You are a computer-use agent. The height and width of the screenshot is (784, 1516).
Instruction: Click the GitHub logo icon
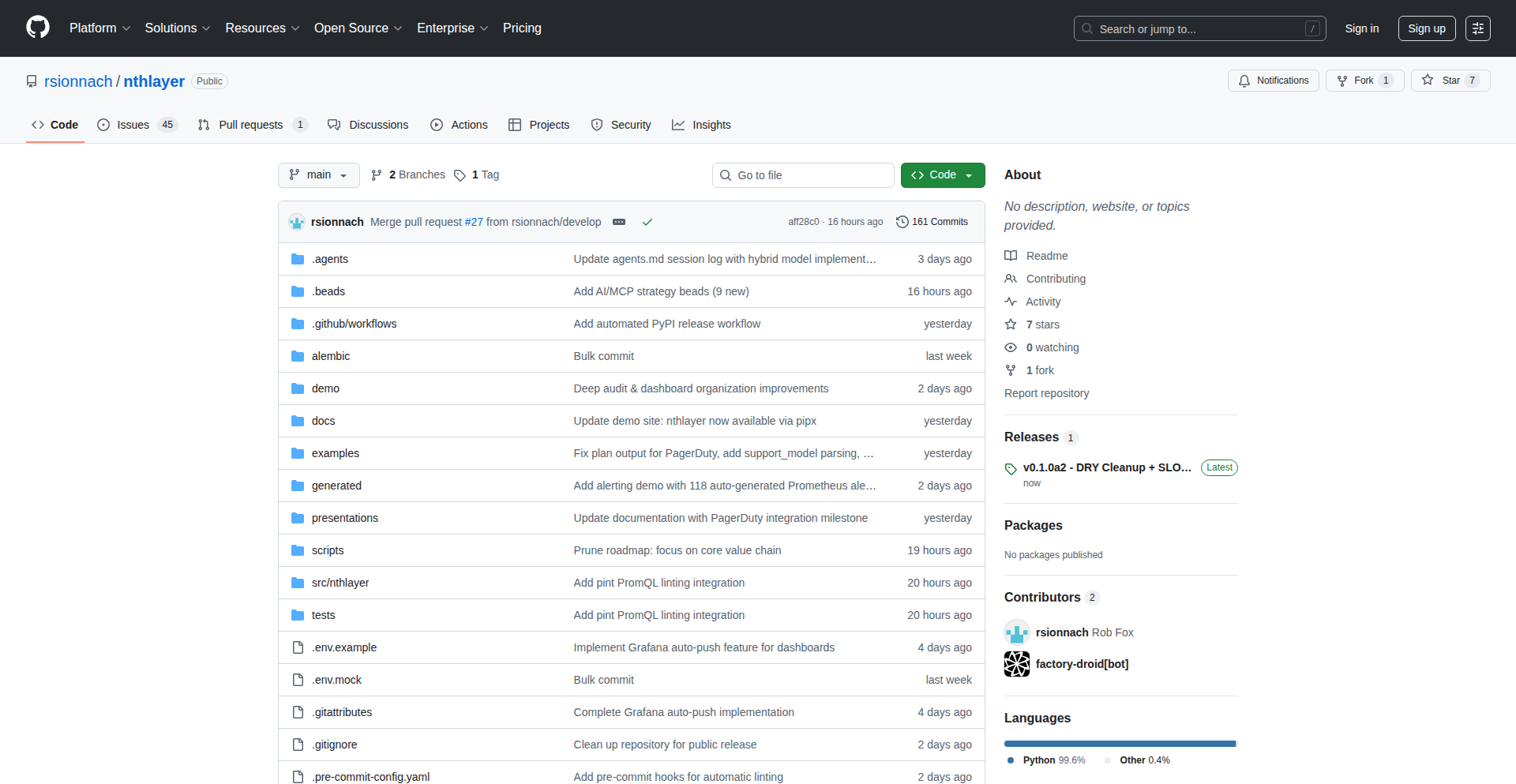(x=38, y=28)
